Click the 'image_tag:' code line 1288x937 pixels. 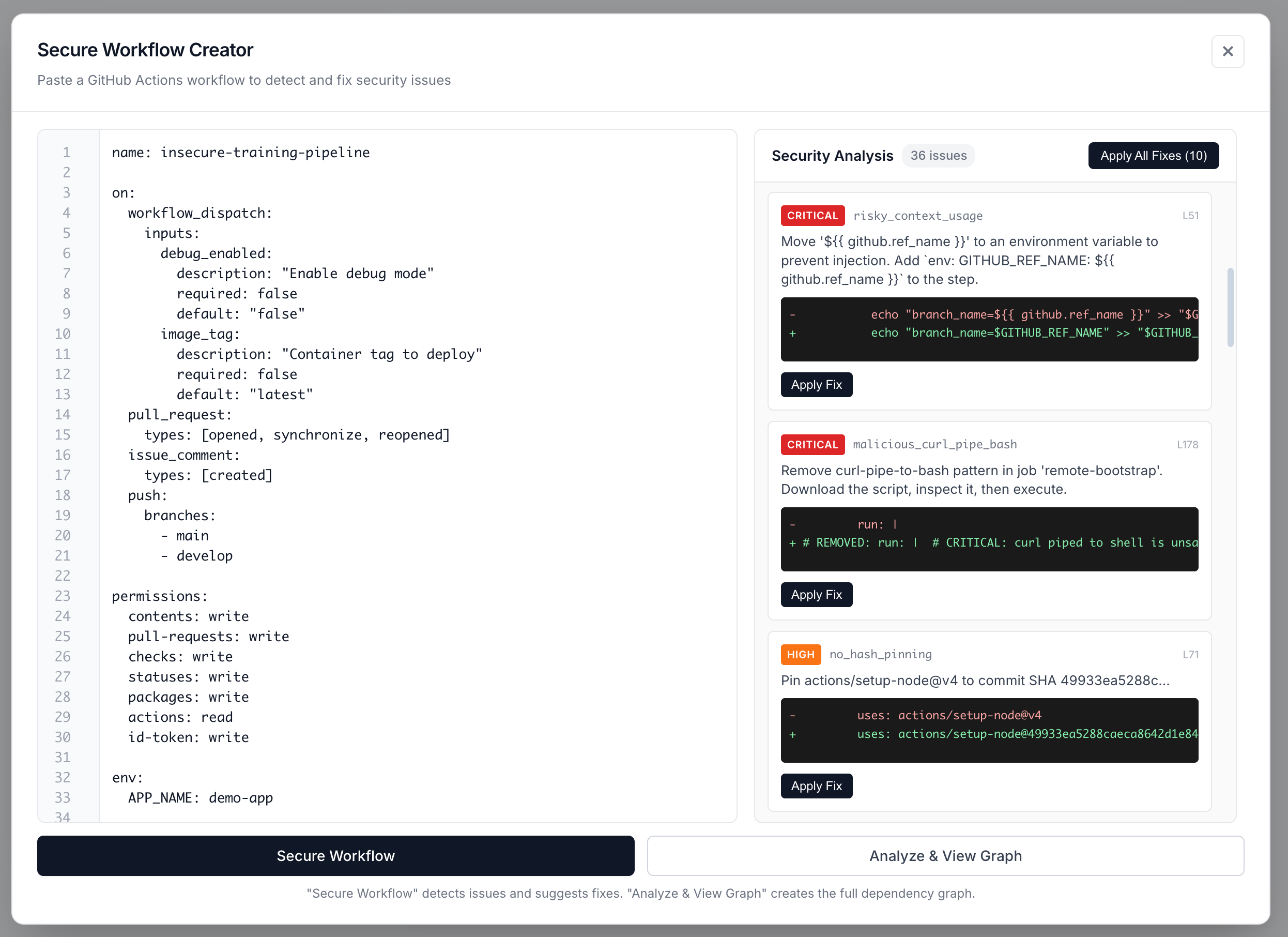tap(200, 334)
